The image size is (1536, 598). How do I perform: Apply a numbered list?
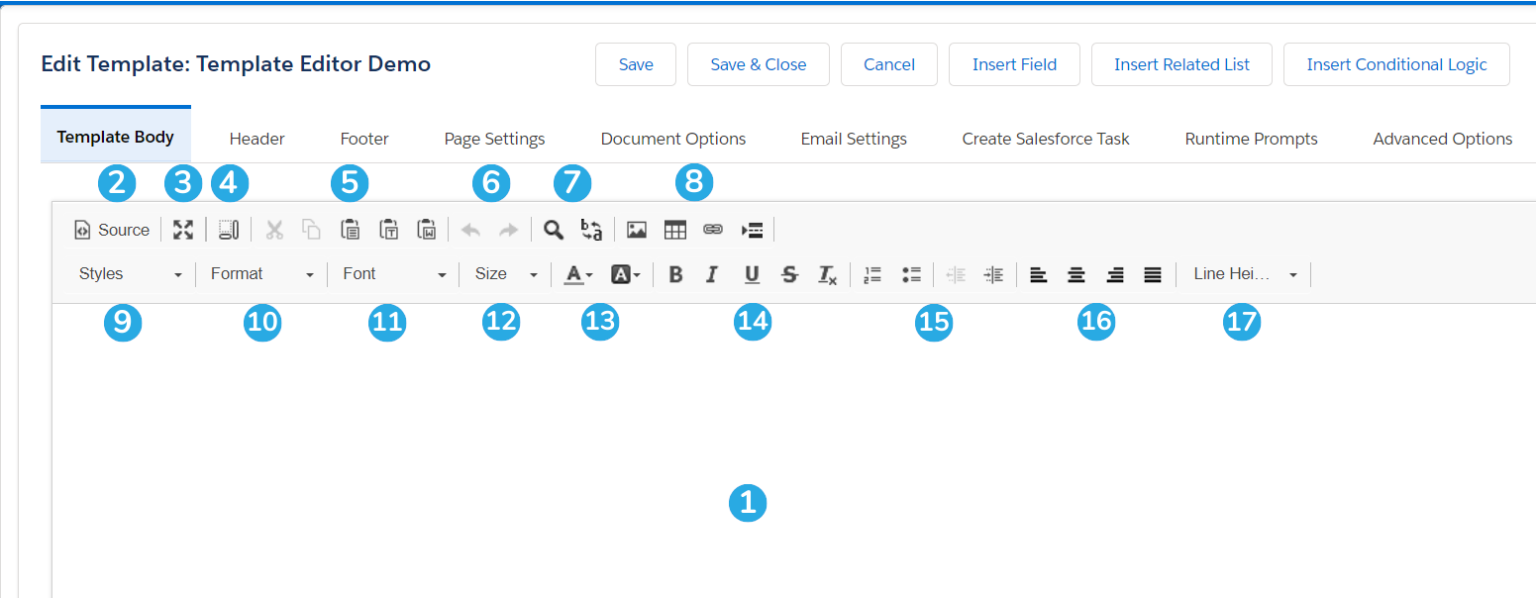(871, 274)
